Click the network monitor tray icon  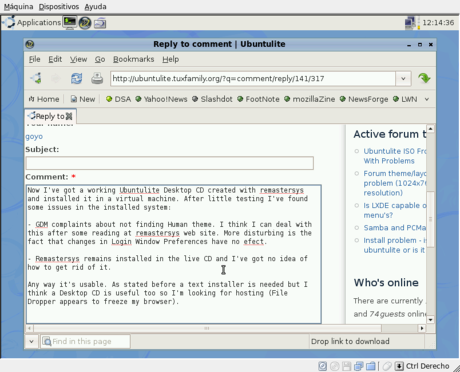(x=410, y=23)
